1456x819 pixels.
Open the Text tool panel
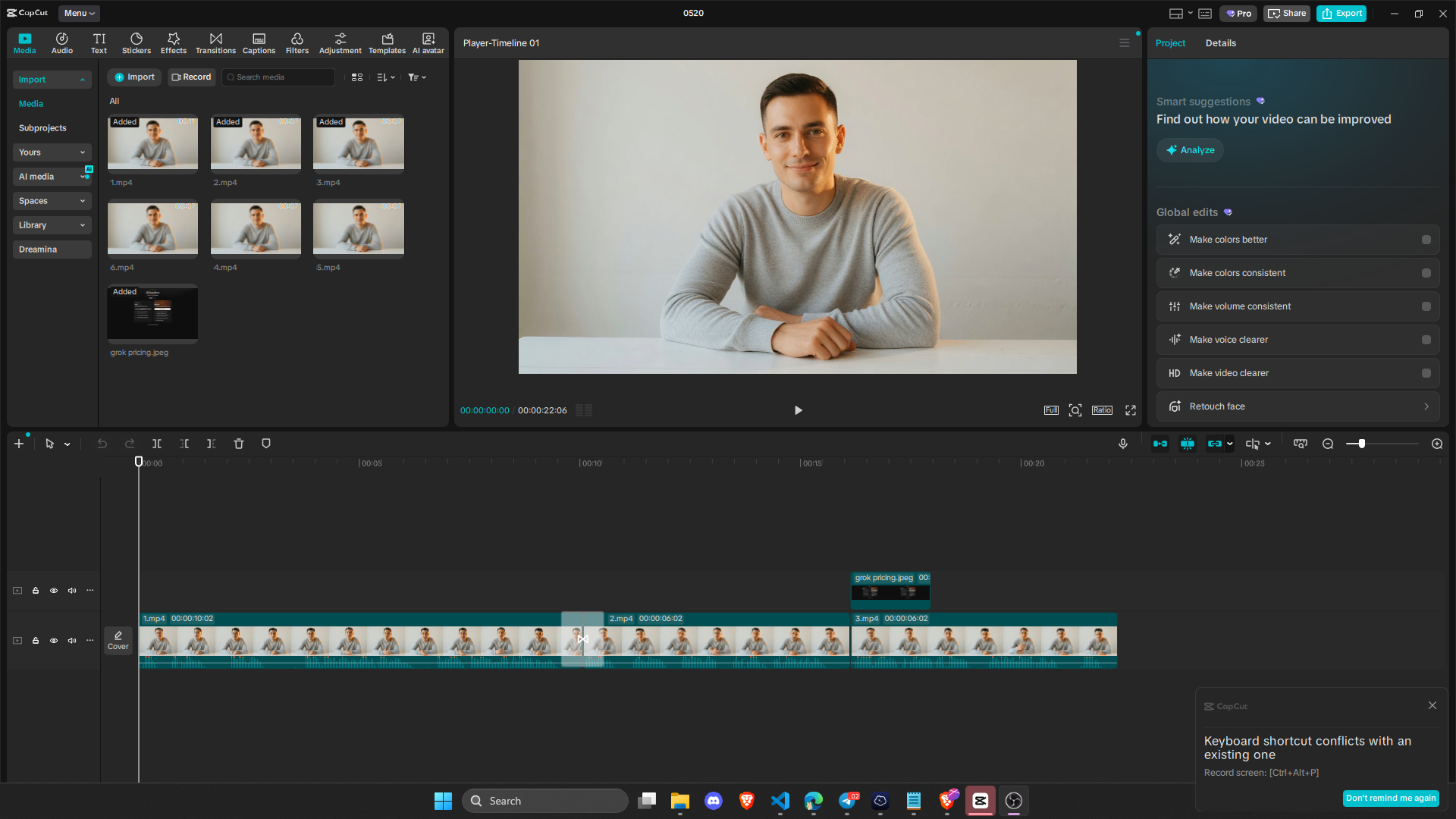point(99,43)
